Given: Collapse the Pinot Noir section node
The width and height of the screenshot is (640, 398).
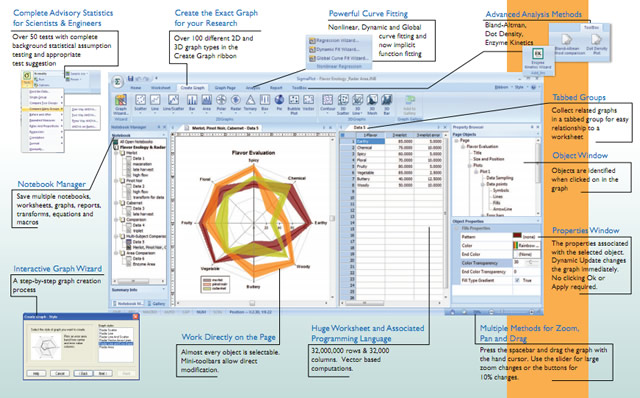Looking at the screenshot, I should tap(117, 180).
